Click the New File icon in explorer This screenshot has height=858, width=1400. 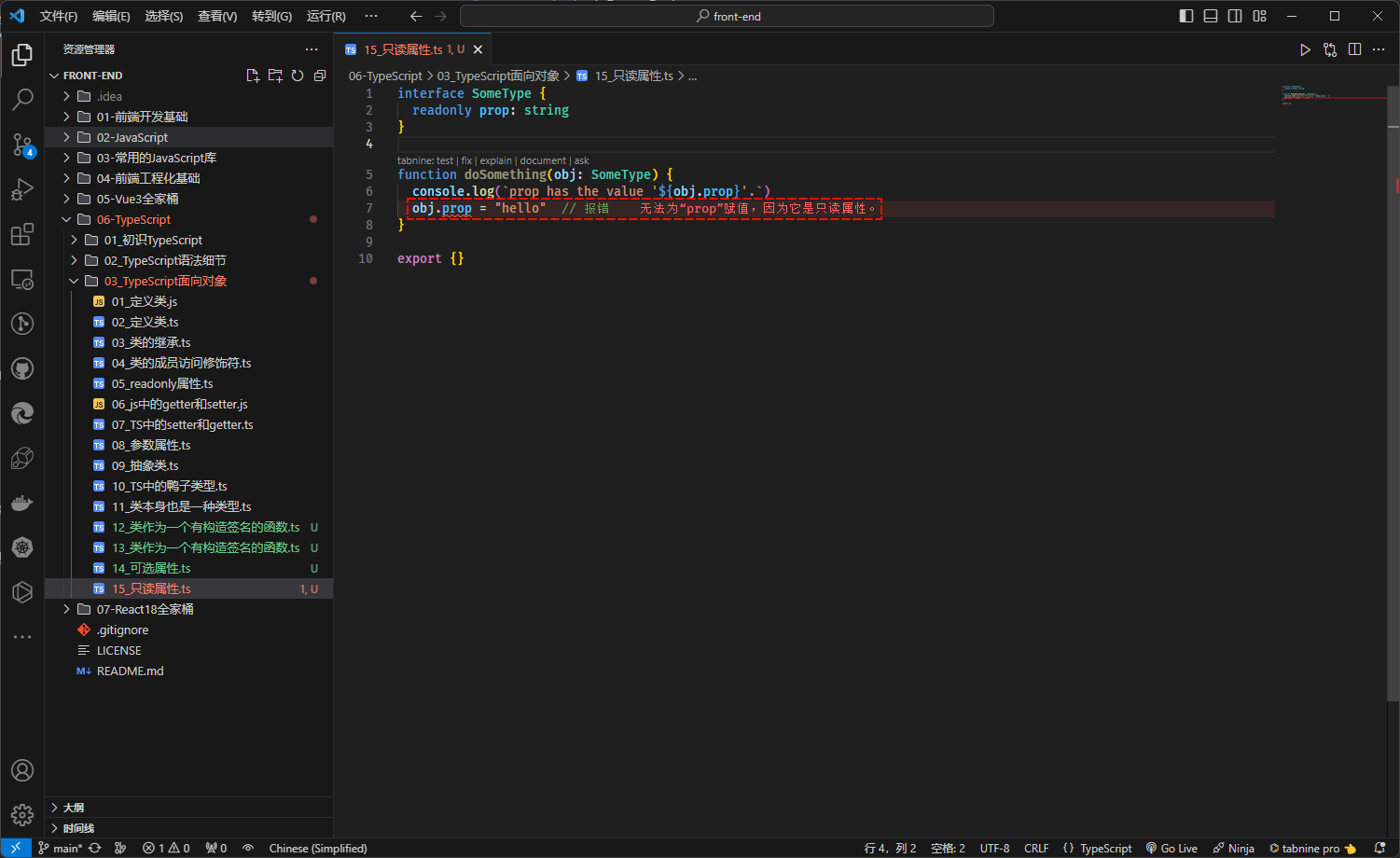[253, 76]
